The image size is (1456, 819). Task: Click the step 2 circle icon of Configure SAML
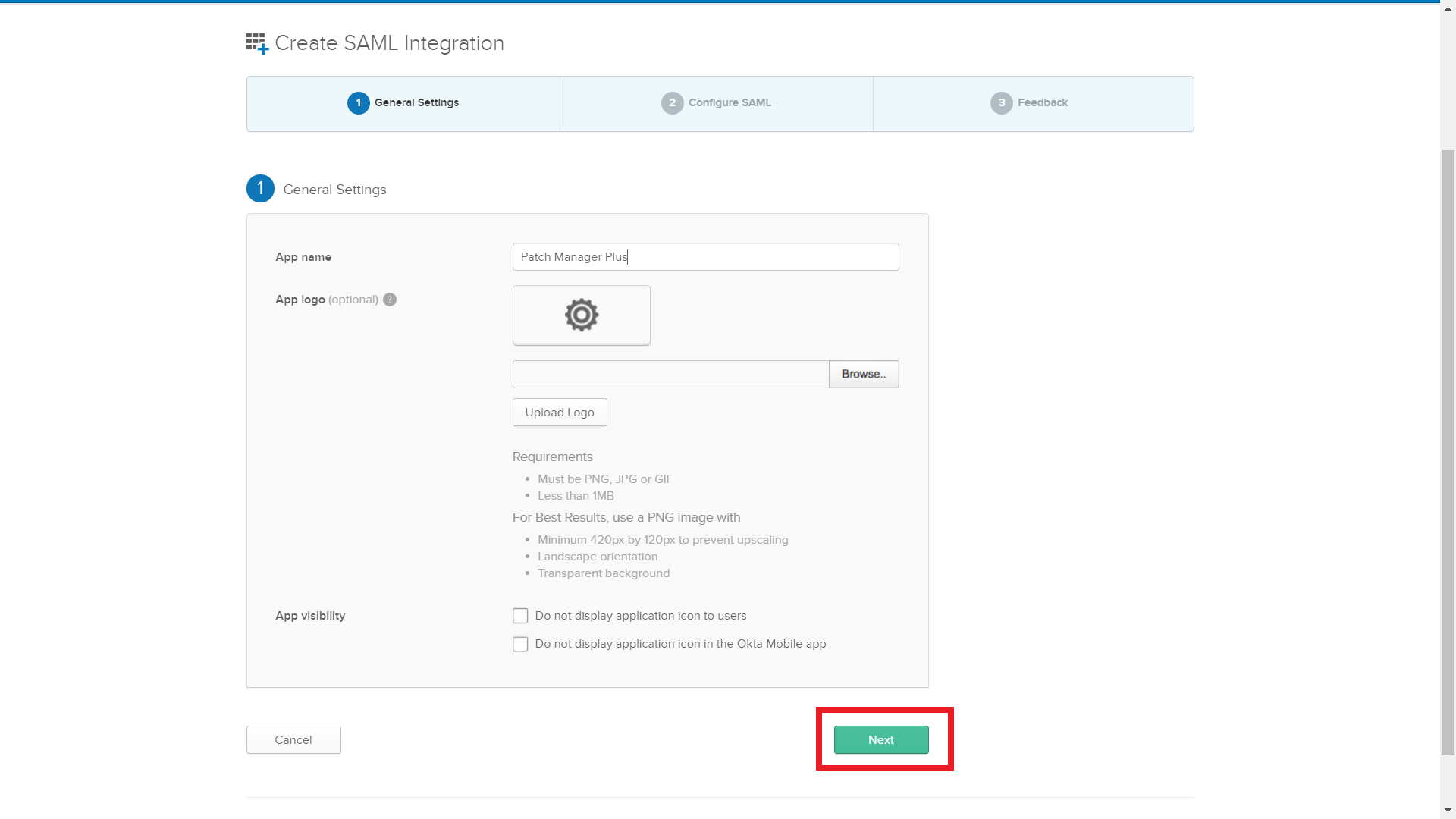[672, 103]
